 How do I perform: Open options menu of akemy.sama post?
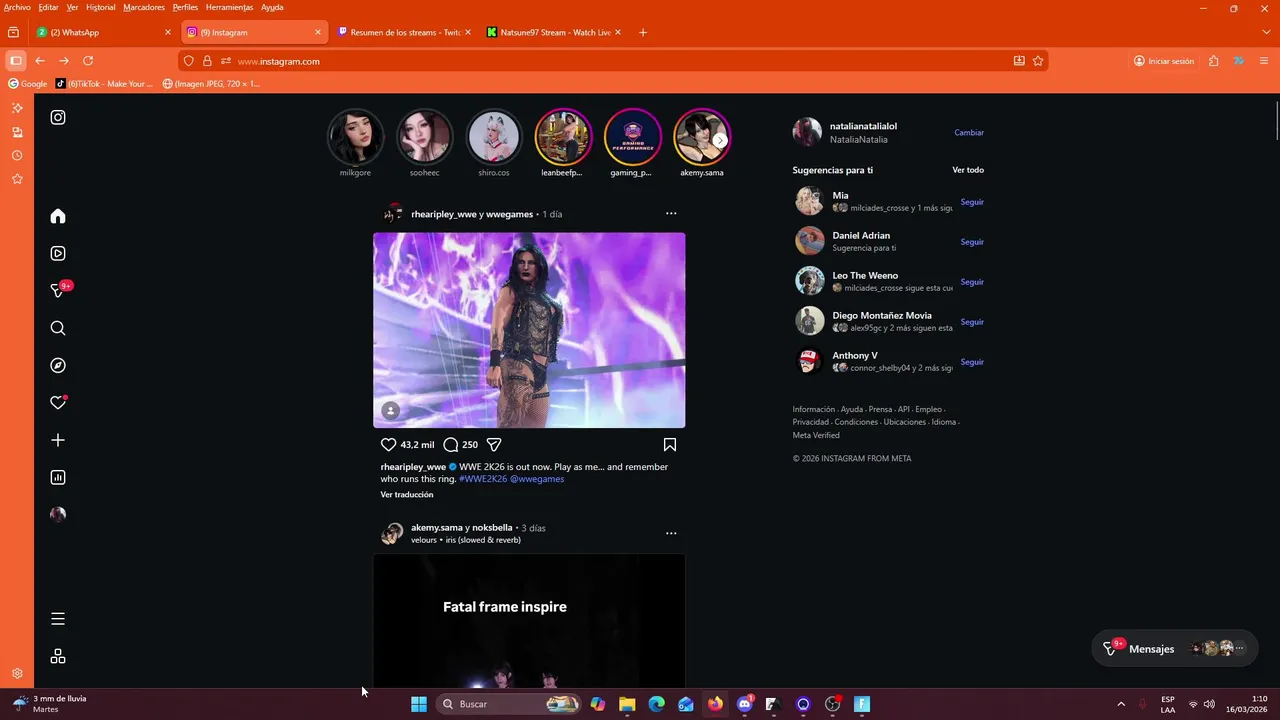coord(671,533)
